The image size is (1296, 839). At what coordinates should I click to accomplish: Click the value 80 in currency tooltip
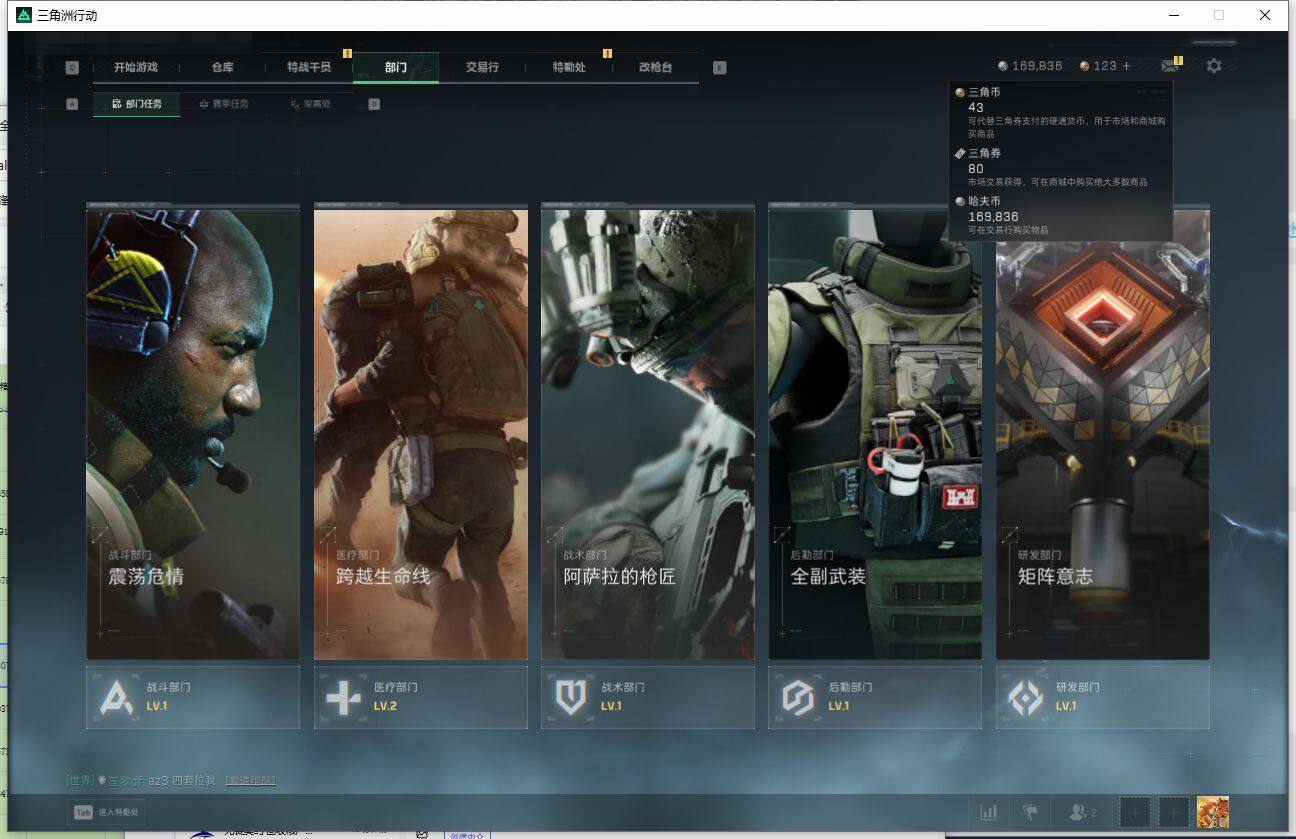[x=976, y=169]
